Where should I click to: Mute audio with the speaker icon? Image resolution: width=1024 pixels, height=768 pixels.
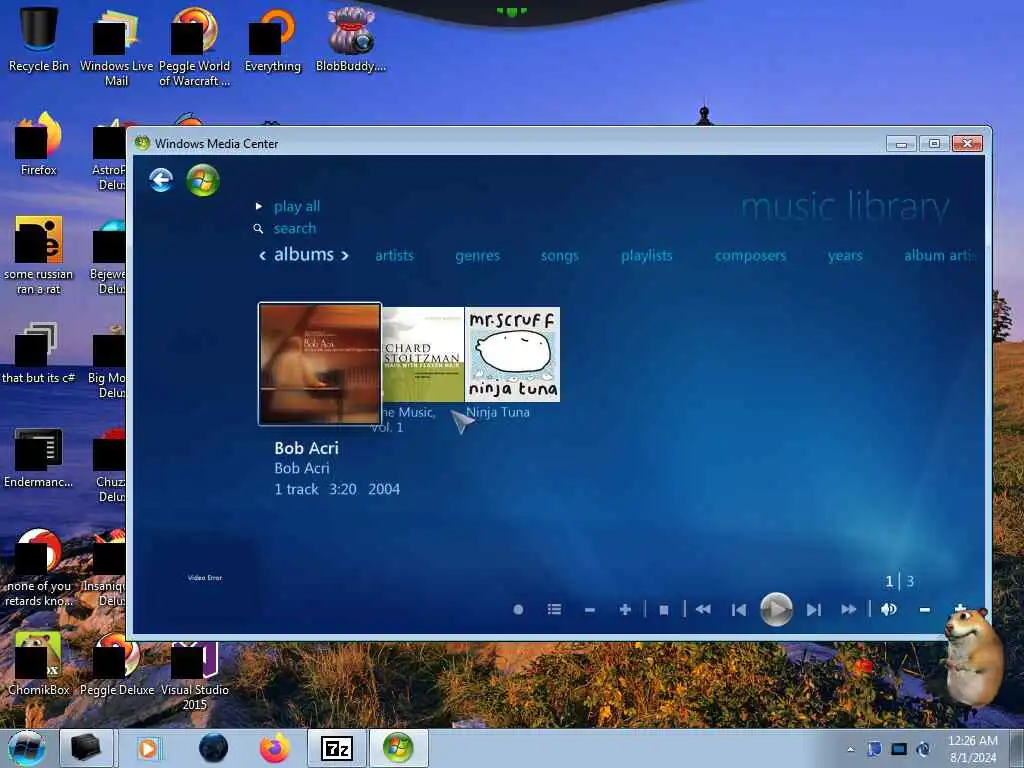coord(888,609)
